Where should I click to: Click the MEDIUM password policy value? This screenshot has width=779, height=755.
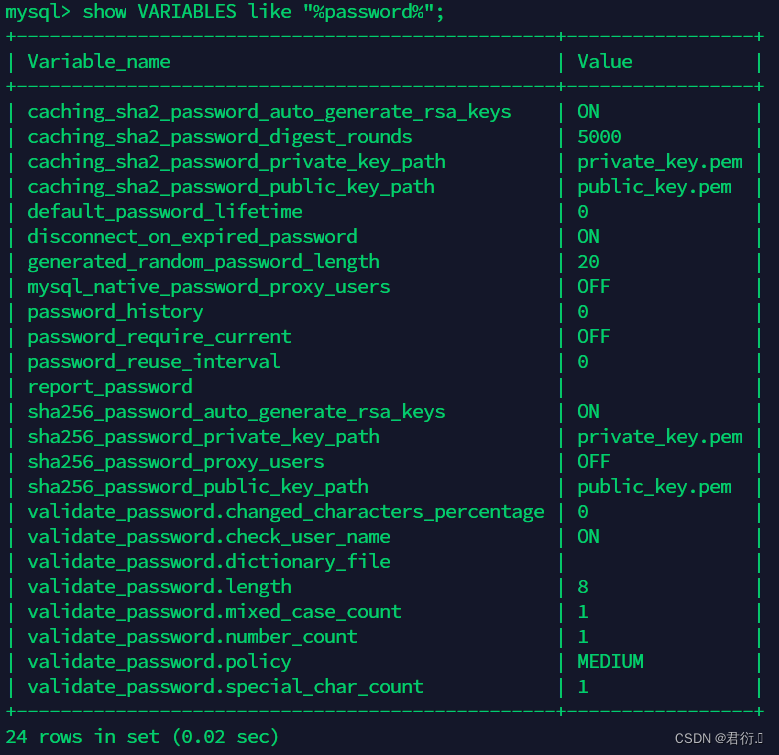click(610, 662)
